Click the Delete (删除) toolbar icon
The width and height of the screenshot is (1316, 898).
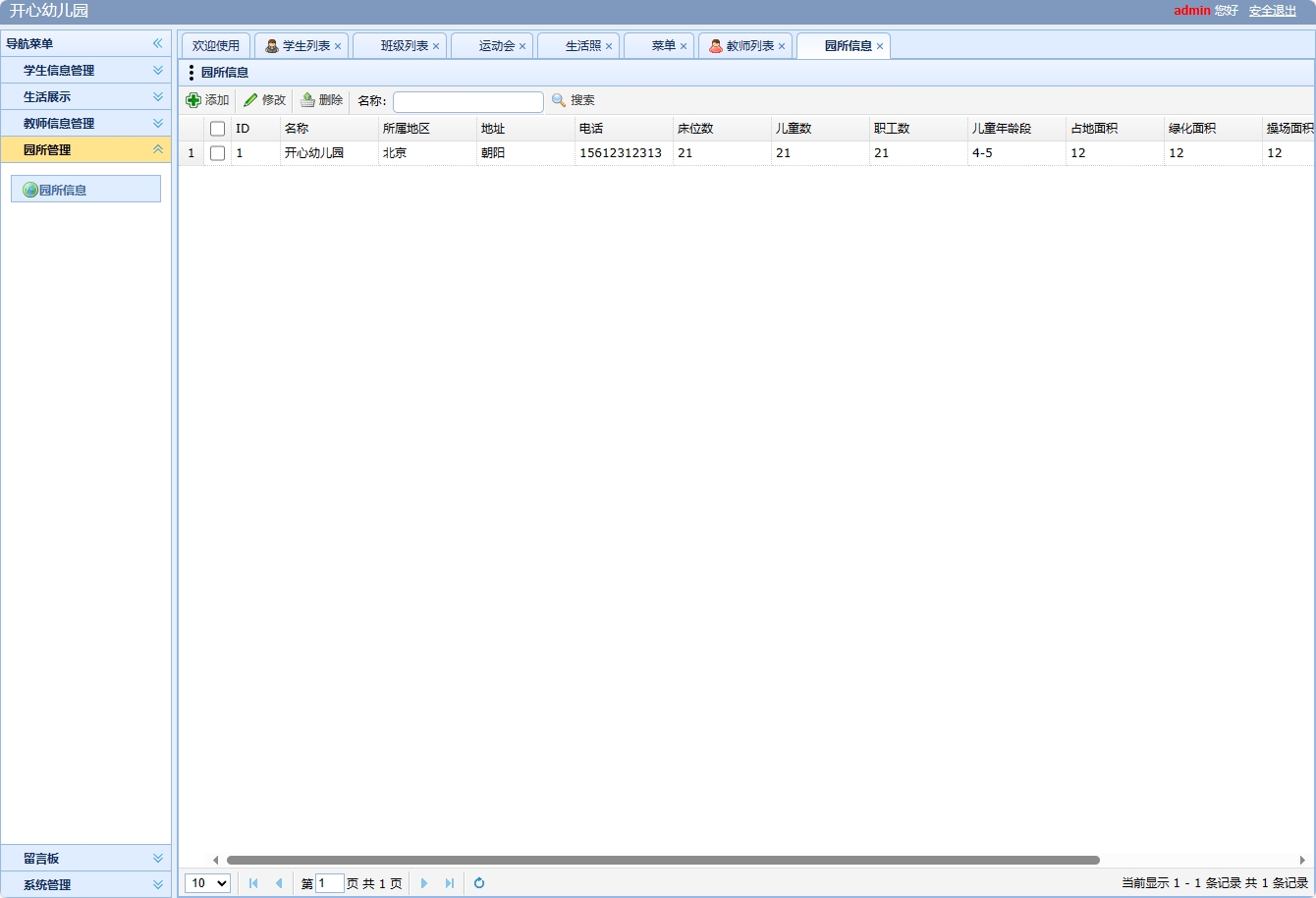[307, 100]
